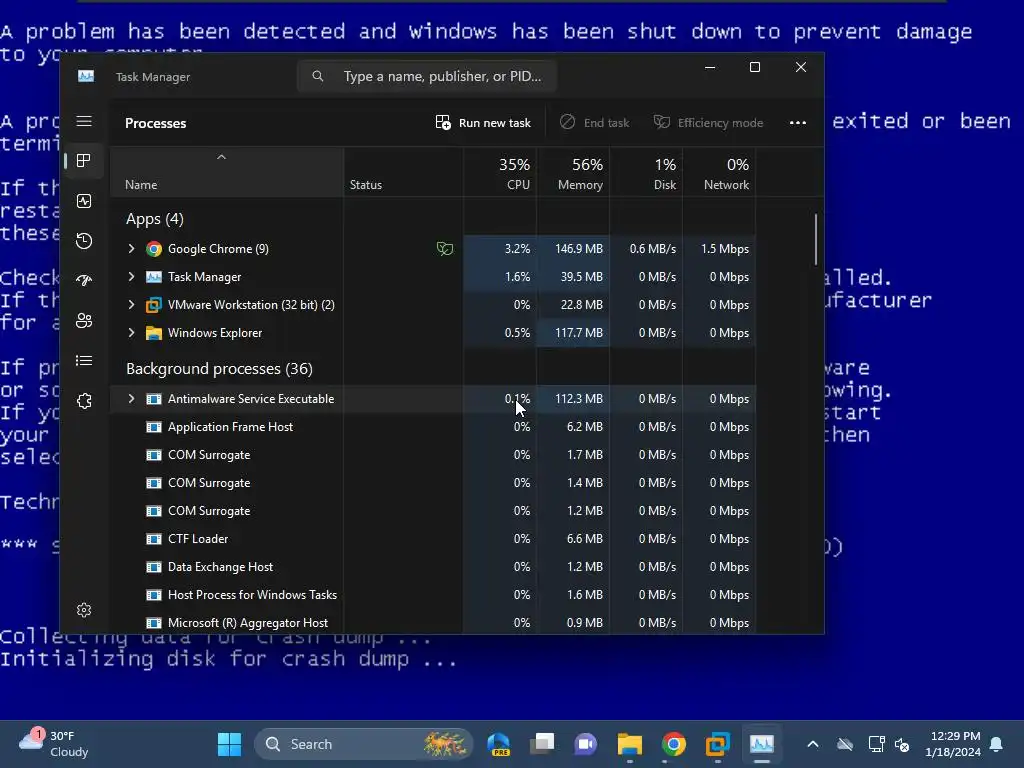The image size is (1024, 768).
Task: Expand the Antimalware Service Executable group
Action: (131, 399)
